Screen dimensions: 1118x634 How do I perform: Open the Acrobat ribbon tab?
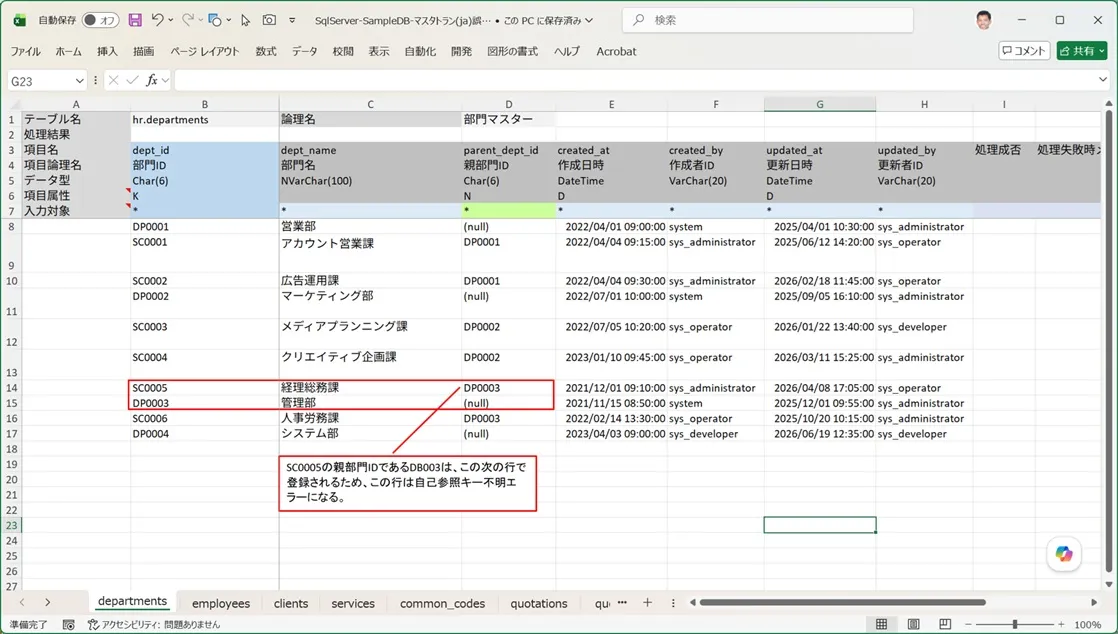pyautogui.click(x=616, y=51)
